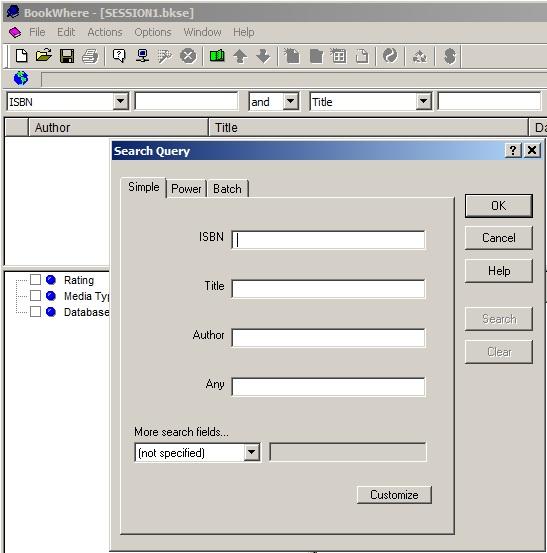The width and height of the screenshot is (547, 553).
Task: Click the Rating blue dot icon
Action: click(51, 280)
